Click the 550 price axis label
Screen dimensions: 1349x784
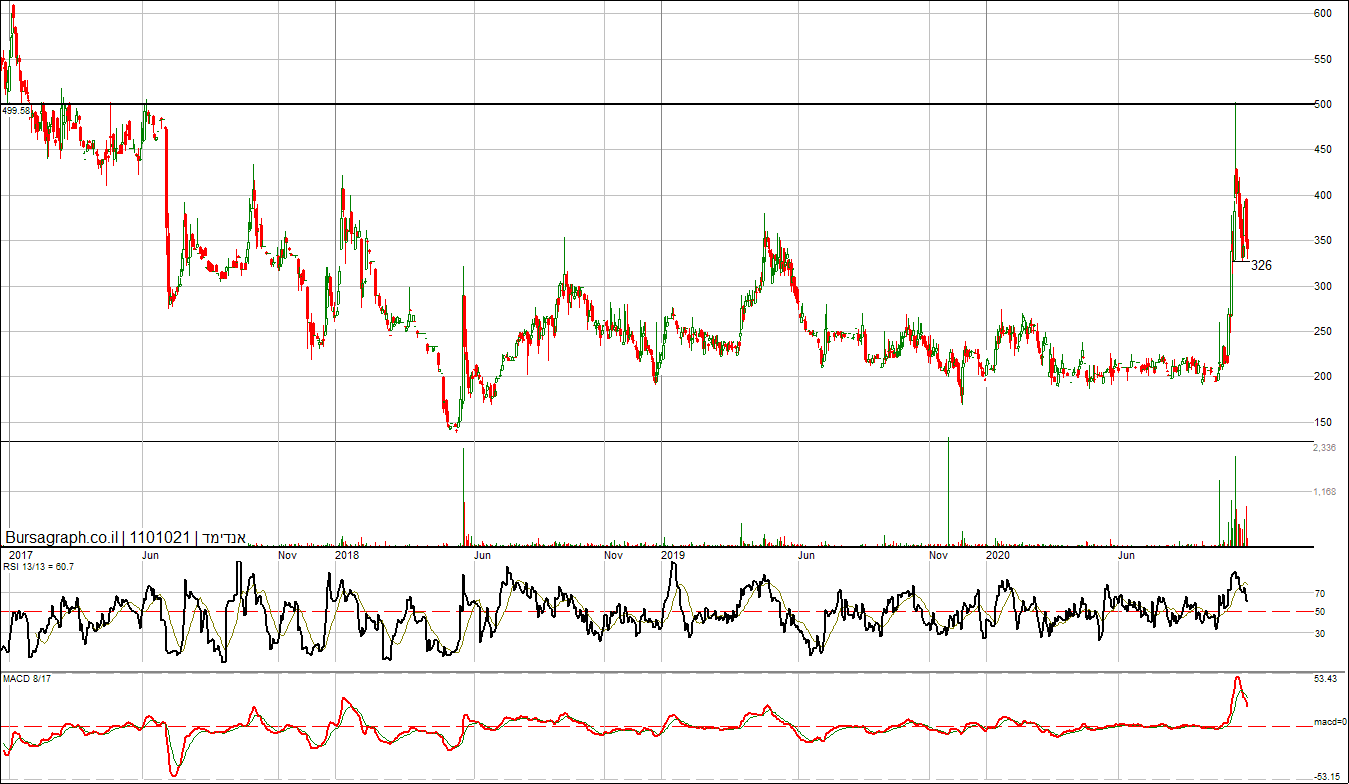(x=1323, y=60)
